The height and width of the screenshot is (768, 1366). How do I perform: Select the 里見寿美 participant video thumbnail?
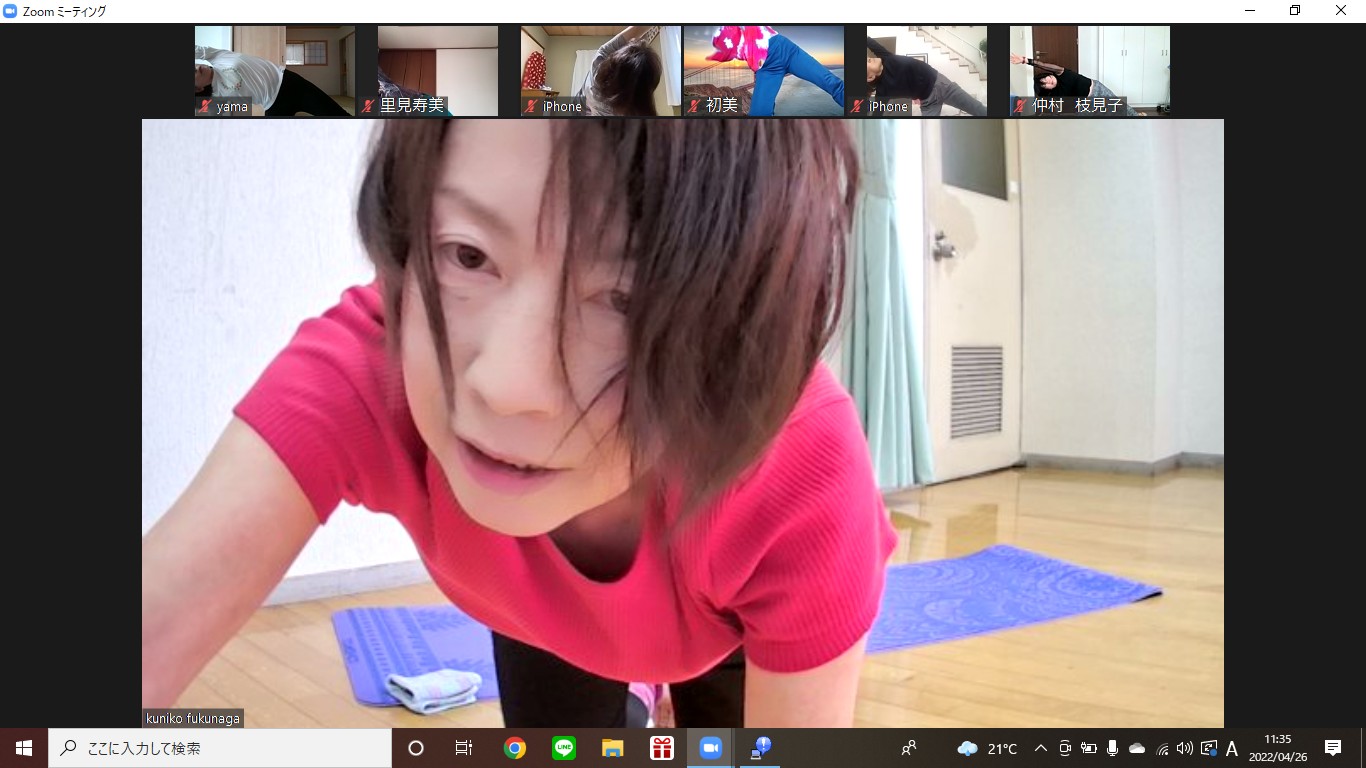[438, 71]
